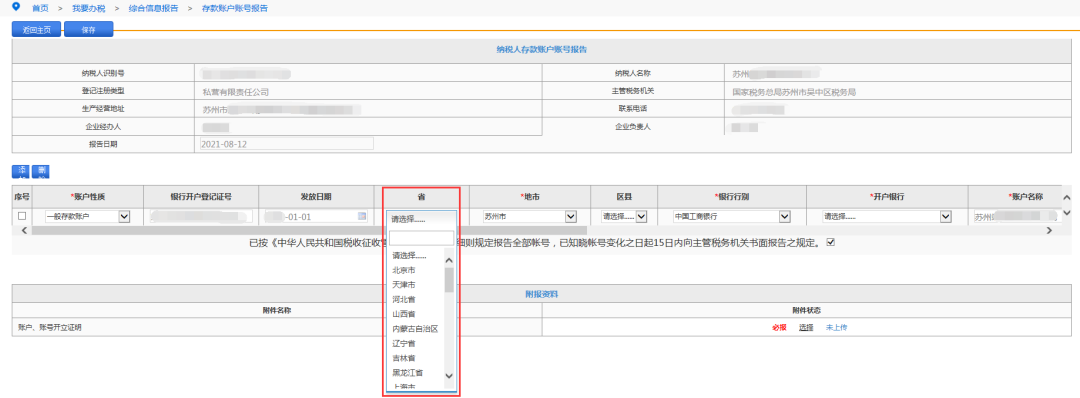Viewport: 1080px width, 398px height.
Task: Click the 发放日期 date input
Action: click(317, 217)
